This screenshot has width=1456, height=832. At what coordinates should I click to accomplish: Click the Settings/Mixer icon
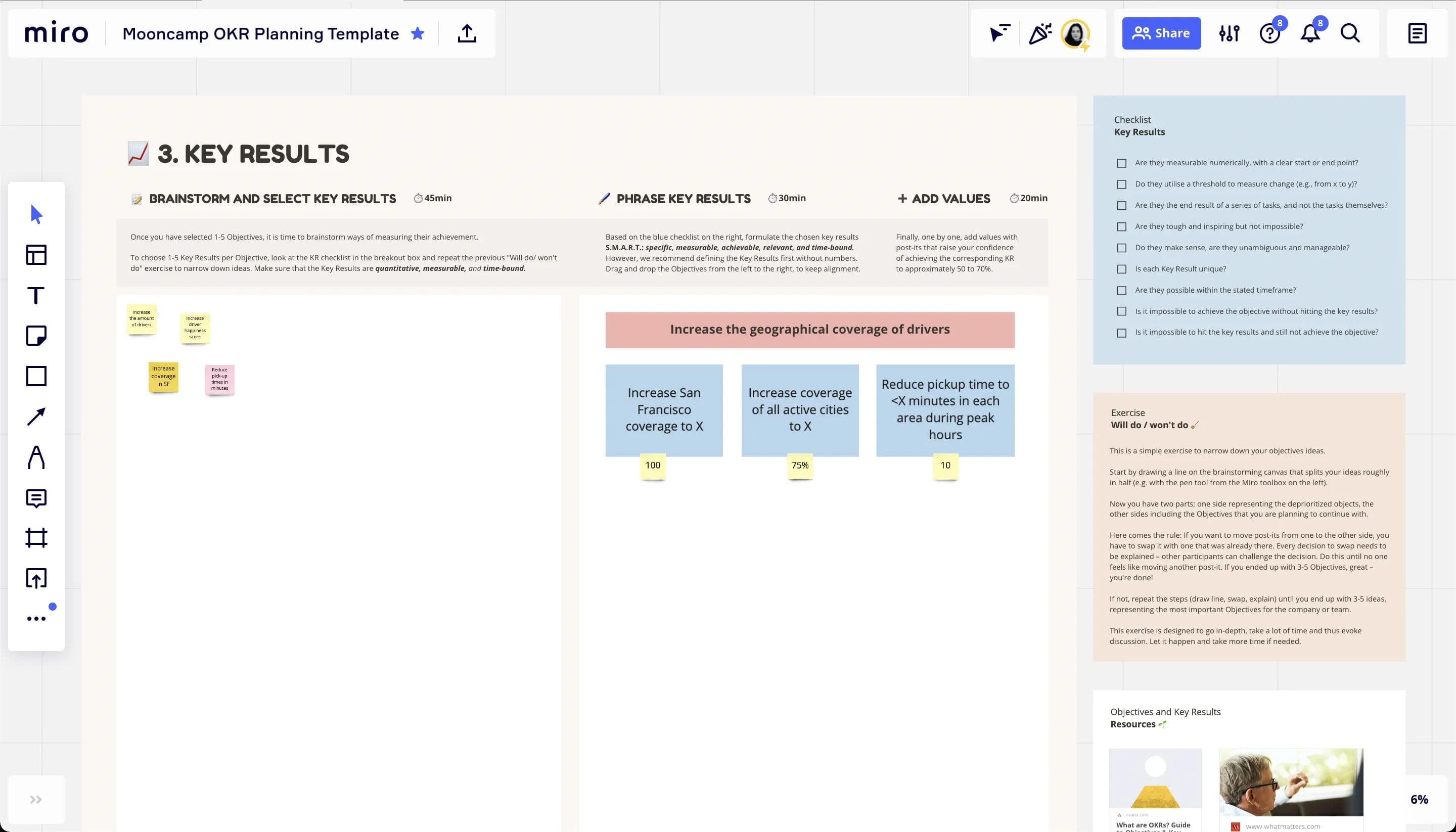(1229, 33)
